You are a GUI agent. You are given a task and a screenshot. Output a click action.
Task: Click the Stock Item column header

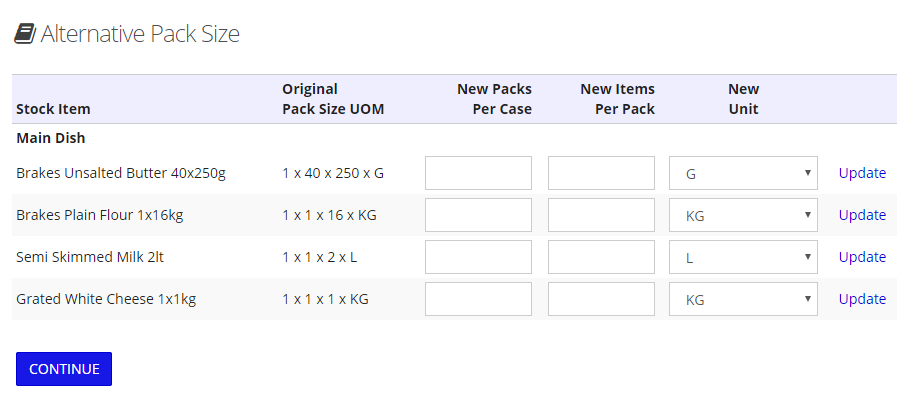[53, 109]
